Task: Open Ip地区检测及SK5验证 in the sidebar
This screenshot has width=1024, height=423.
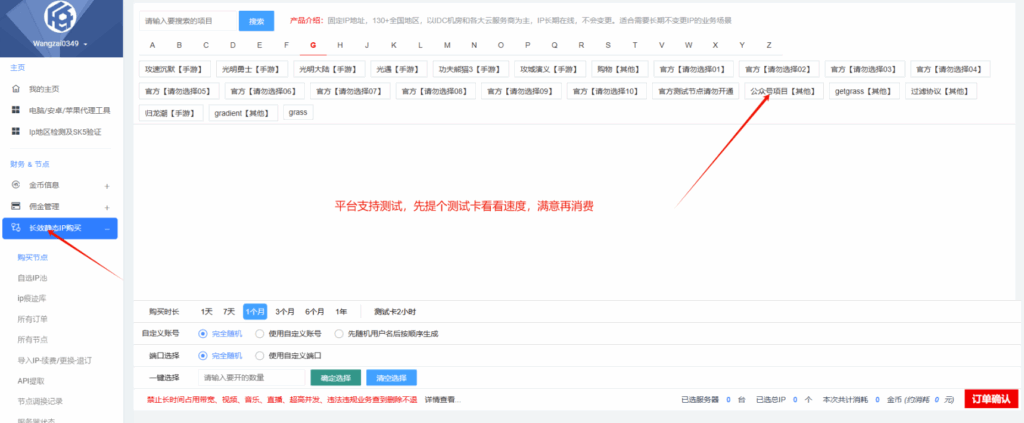Action: coord(56,132)
